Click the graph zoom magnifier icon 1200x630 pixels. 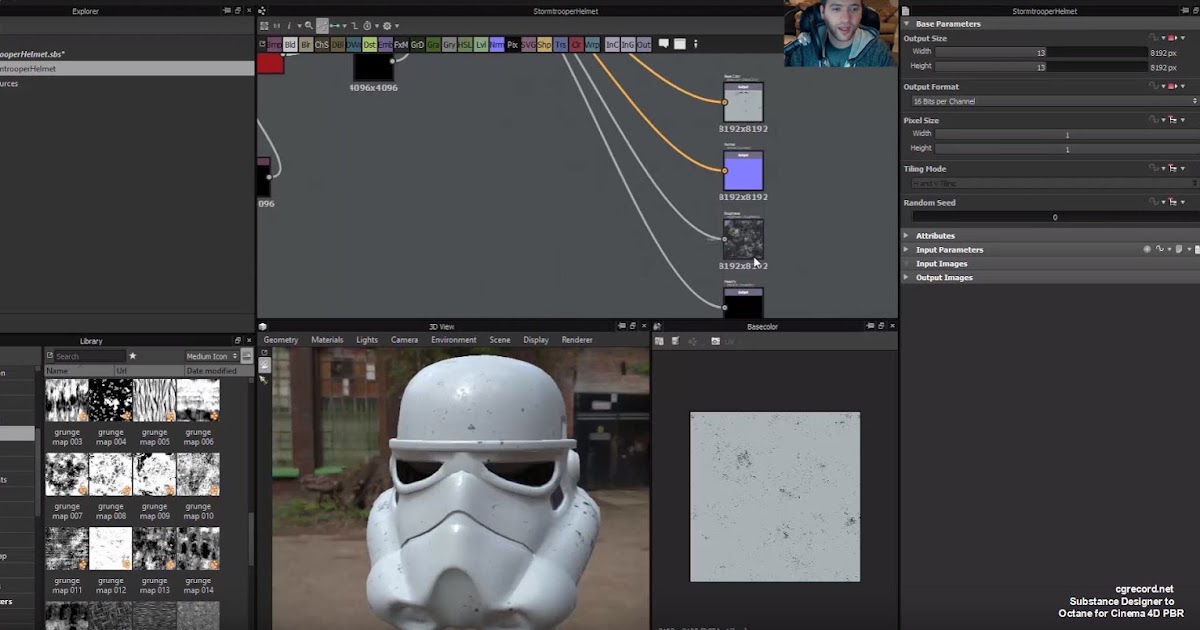[x=309, y=25]
